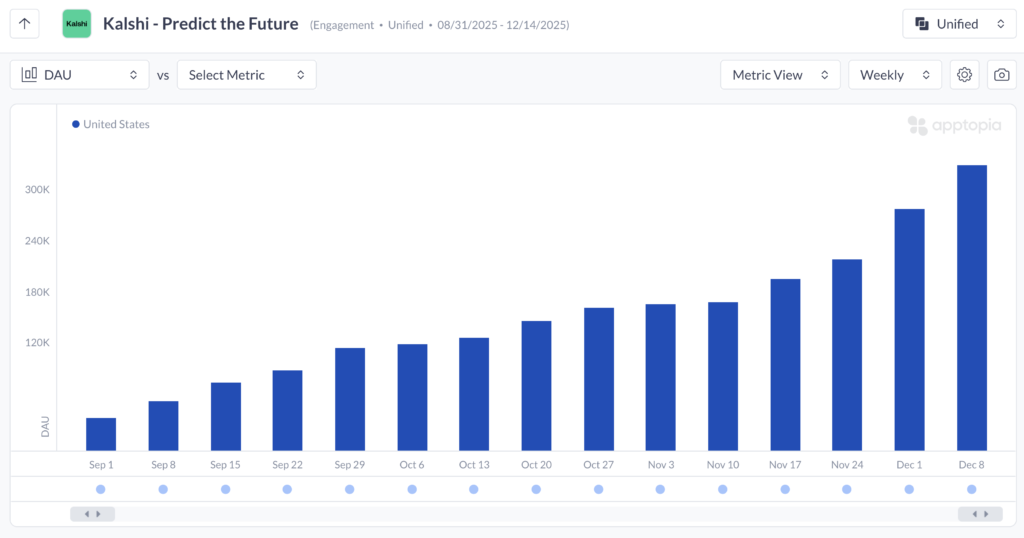Screen dimensions: 1024x538
Task: Click the event marker dot under Oct 27
Action: (598, 489)
